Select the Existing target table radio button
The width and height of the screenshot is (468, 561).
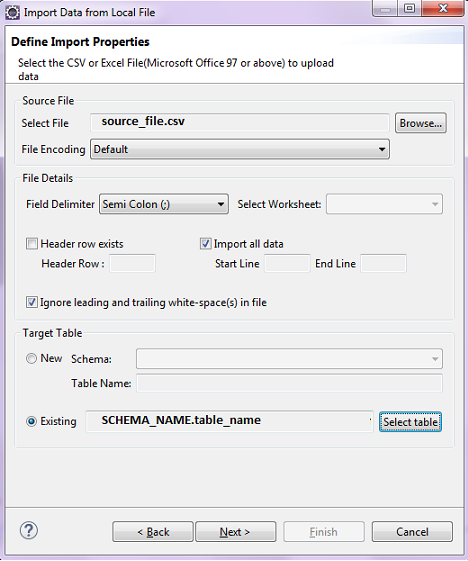coord(31,421)
